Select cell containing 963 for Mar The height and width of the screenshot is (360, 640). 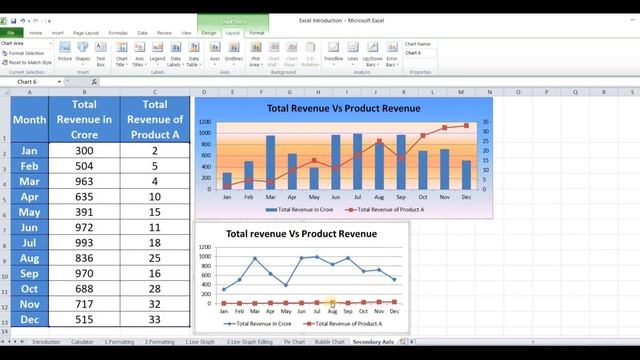pyautogui.click(x=84, y=181)
